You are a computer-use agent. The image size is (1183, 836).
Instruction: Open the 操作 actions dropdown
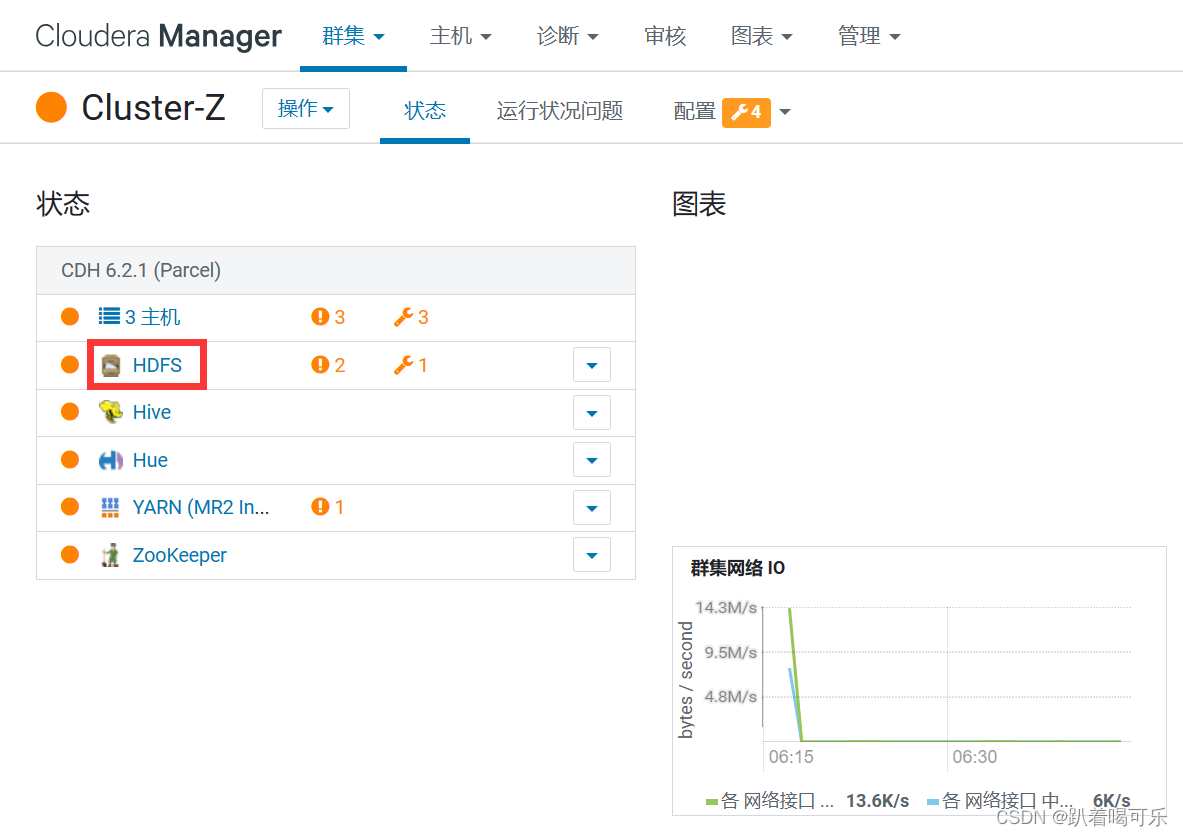click(306, 109)
